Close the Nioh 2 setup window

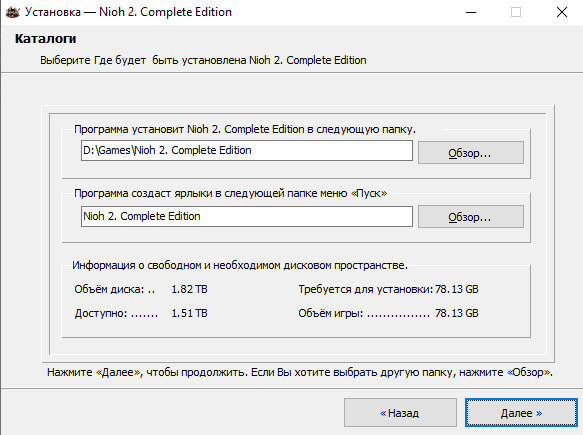coord(561,12)
